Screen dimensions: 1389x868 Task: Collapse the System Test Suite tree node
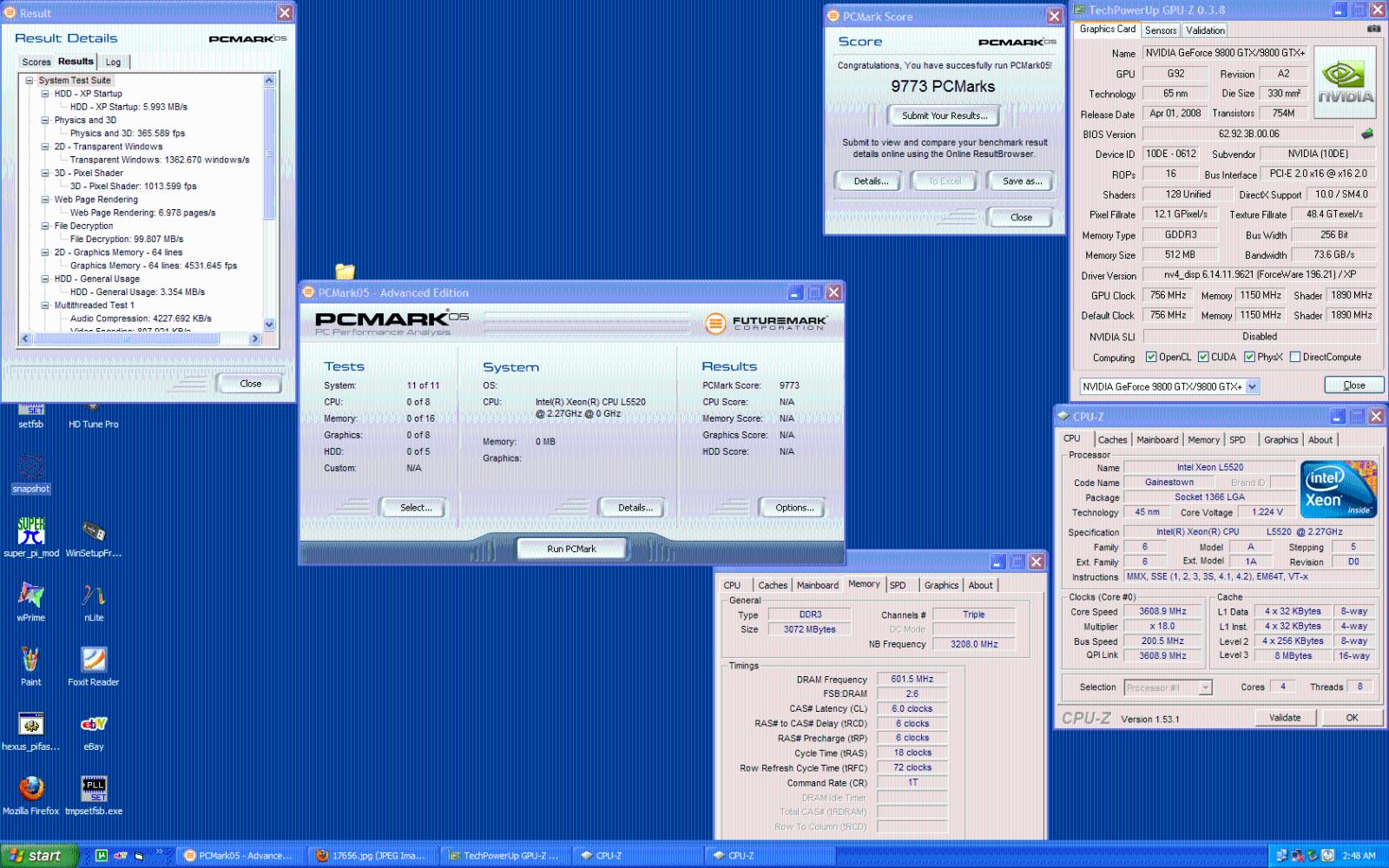(x=30, y=80)
